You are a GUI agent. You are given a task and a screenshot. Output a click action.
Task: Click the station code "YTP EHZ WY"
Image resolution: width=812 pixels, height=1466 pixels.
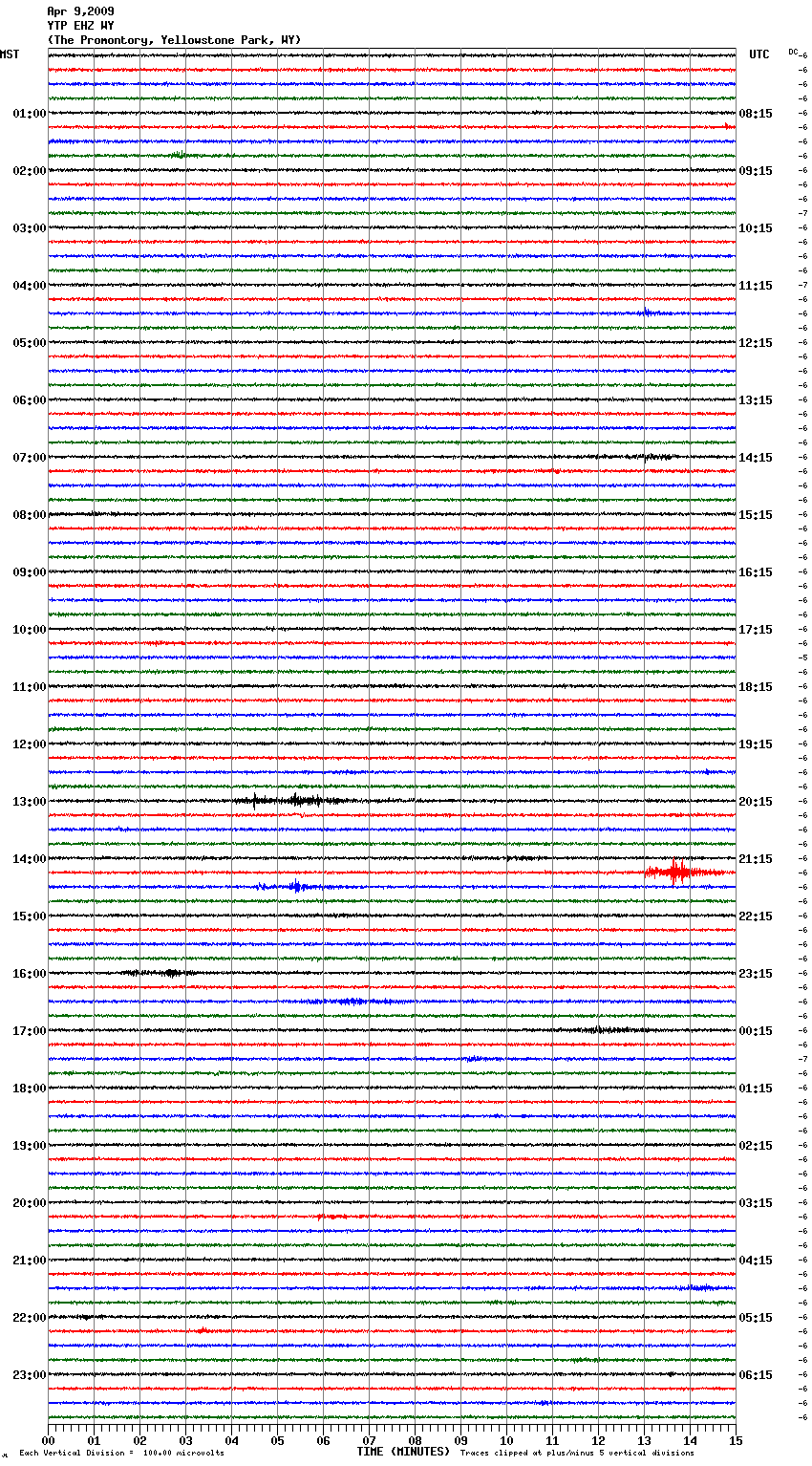pos(80,26)
